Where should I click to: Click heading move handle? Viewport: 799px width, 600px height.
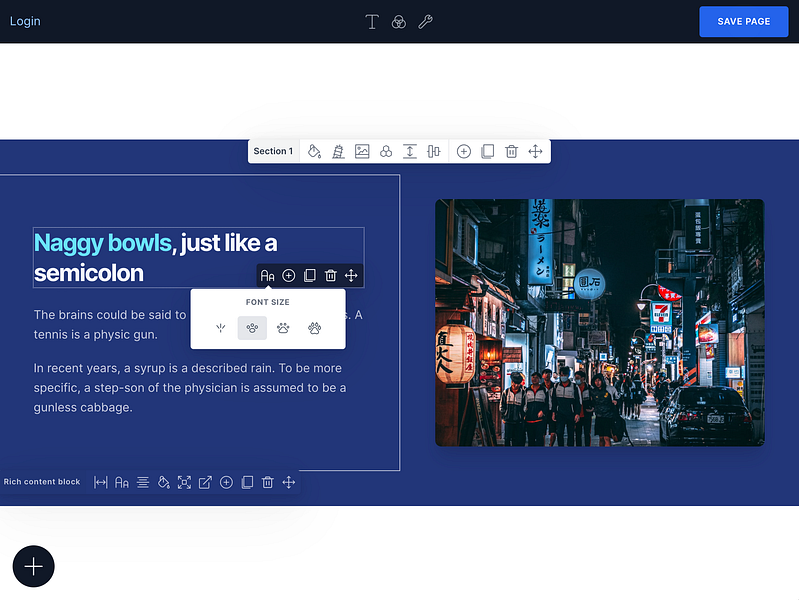(x=351, y=276)
